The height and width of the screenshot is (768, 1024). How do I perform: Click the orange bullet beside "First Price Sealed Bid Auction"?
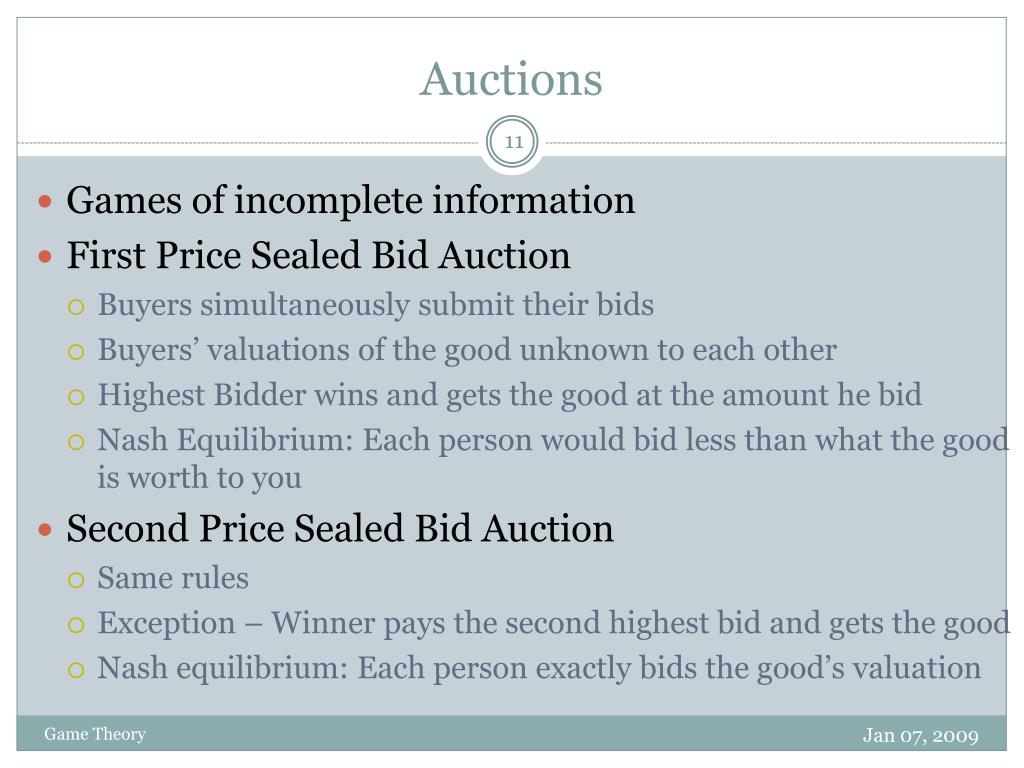coord(45,256)
